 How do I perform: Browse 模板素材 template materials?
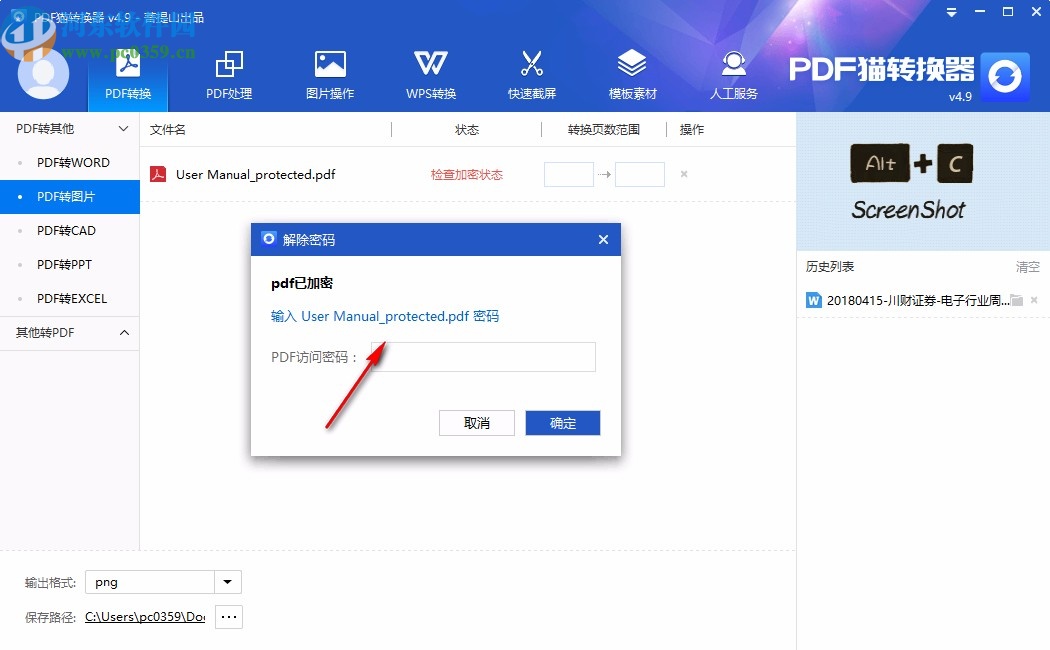pos(632,72)
